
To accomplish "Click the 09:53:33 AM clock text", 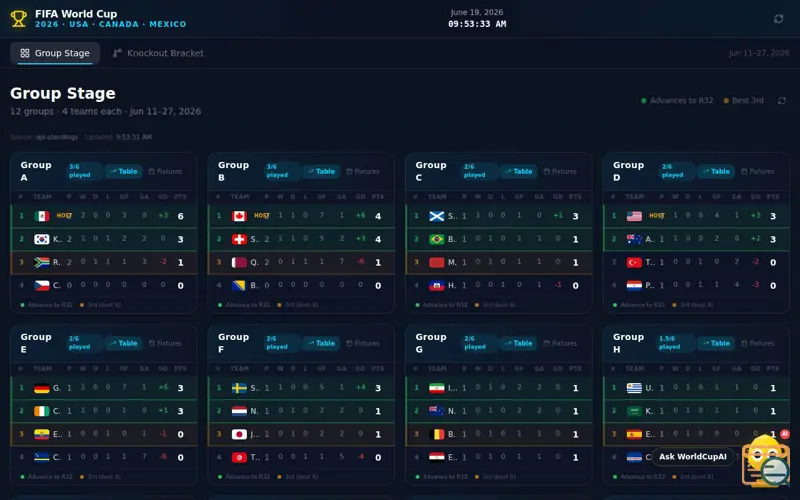I will tap(477, 24).
